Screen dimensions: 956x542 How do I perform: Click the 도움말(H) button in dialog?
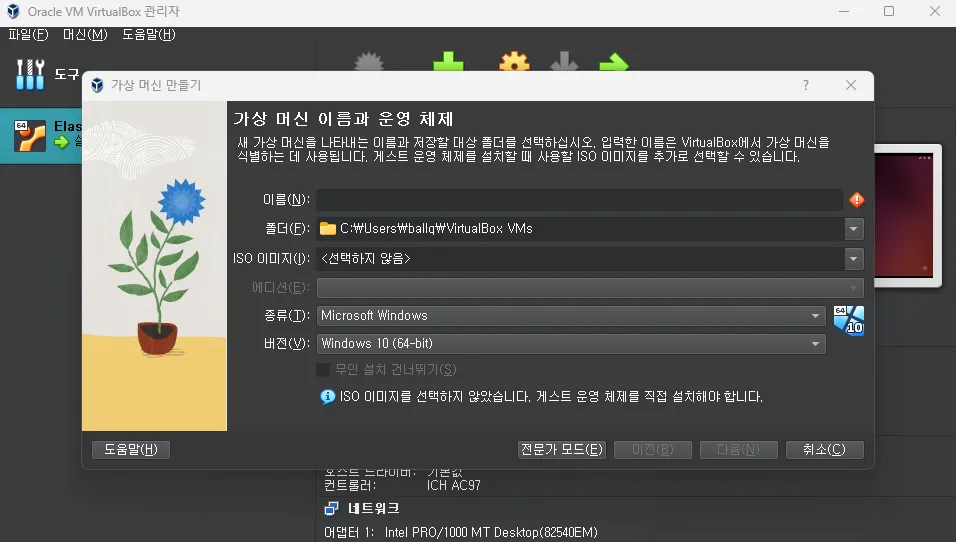tap(130, 449)
